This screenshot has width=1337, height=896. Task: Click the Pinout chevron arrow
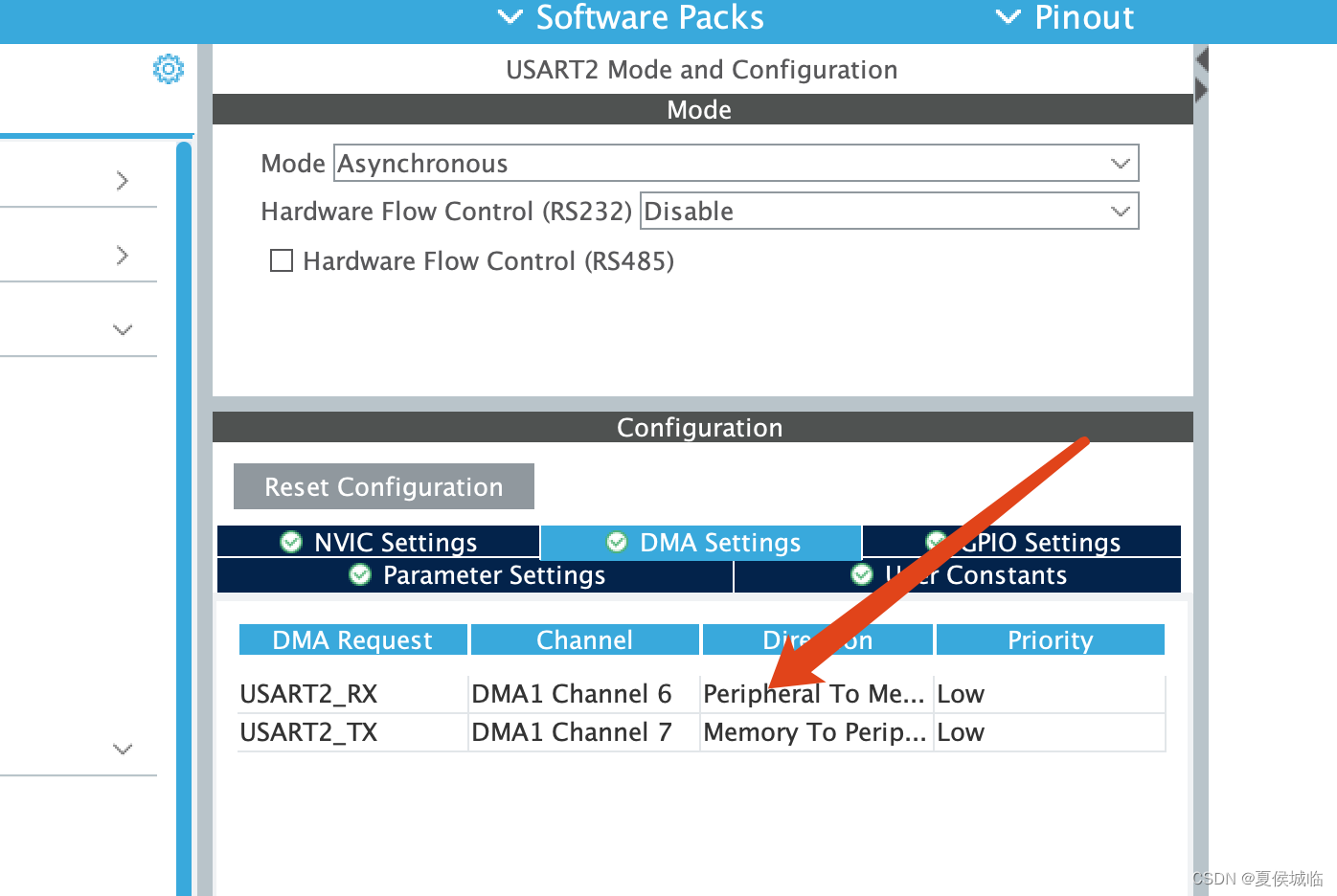1008,16
